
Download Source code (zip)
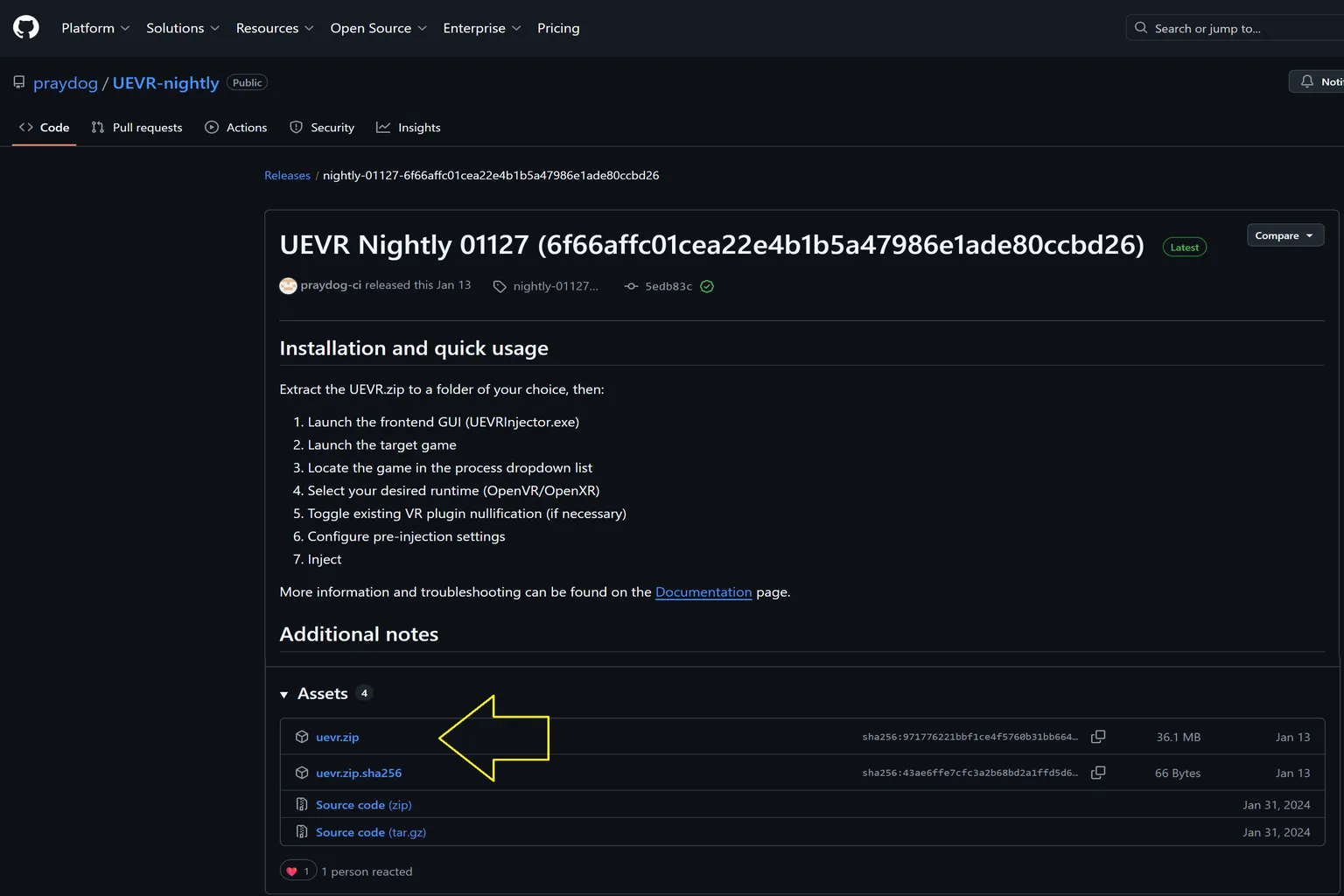click(364, 805)
